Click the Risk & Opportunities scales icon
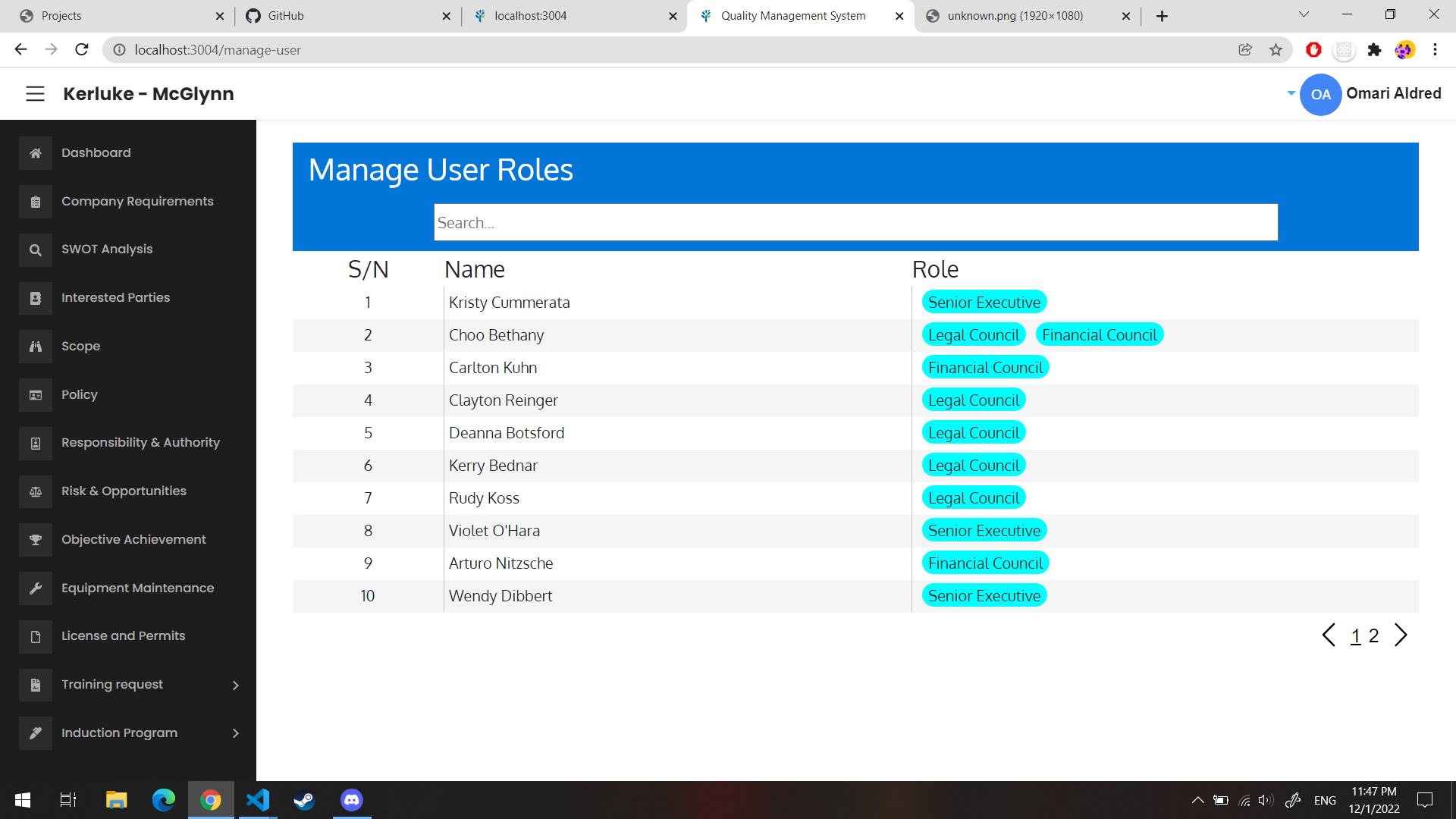 (36, 491)
